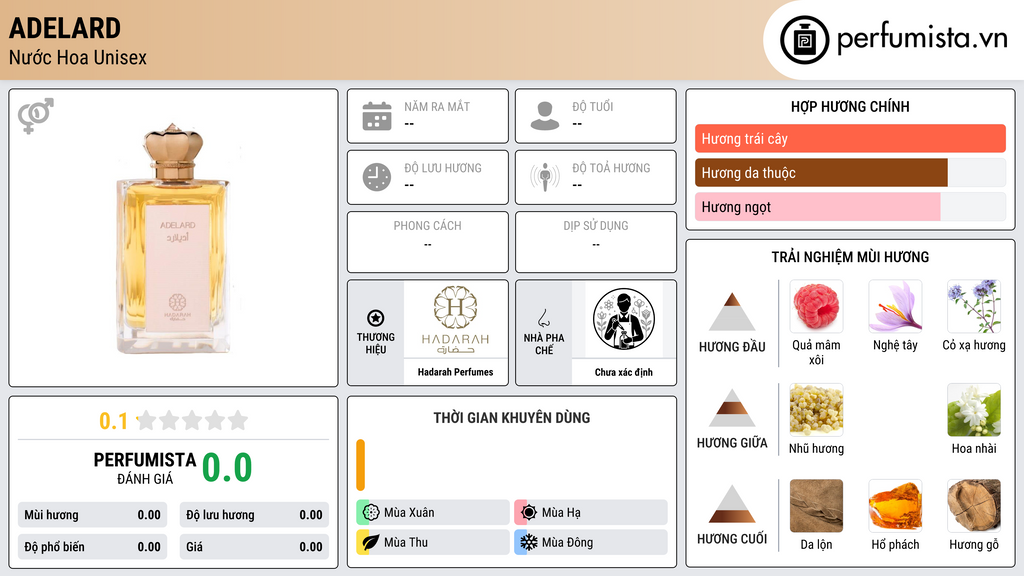1024x576 pixels.
Task: Click the Nghệ tây saffron image
Action: [895, 306]
